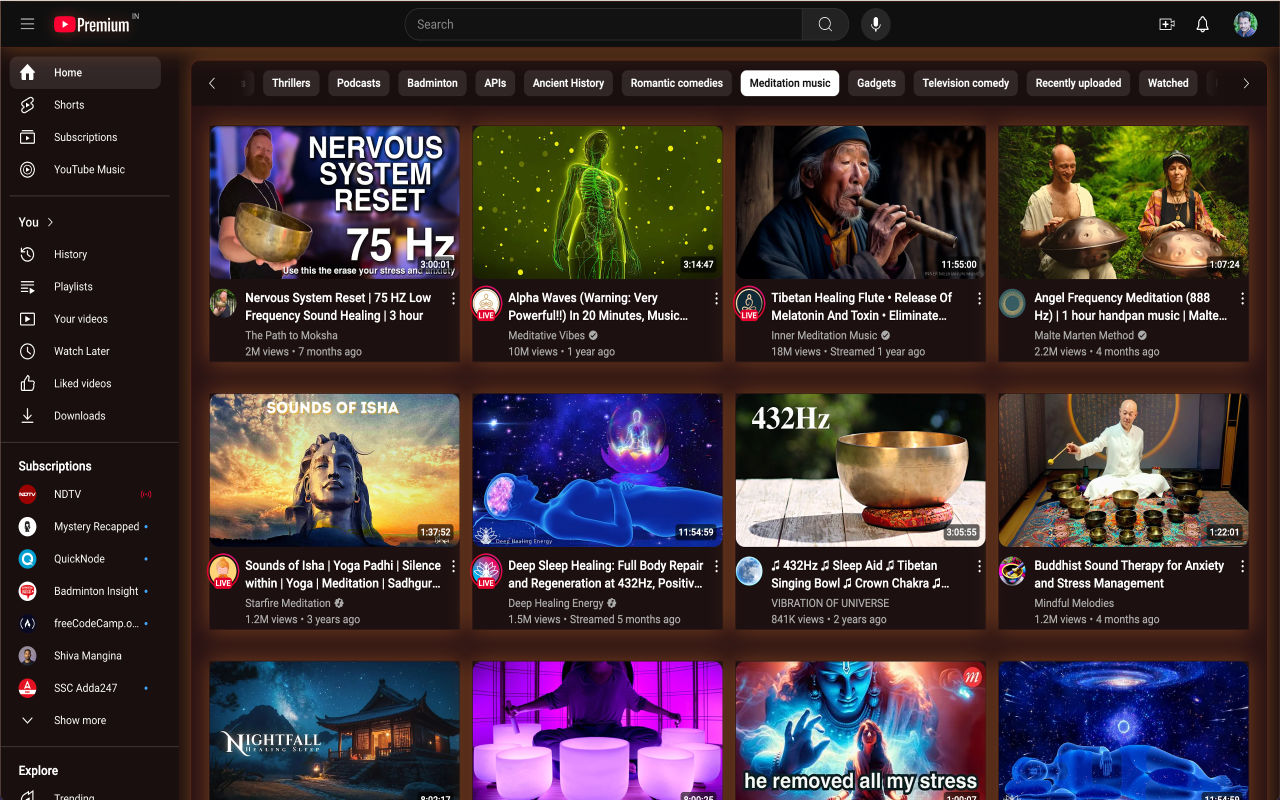Open Mystery Recapped subscription
Viewport: 1280px width, 800px height.
85,527
